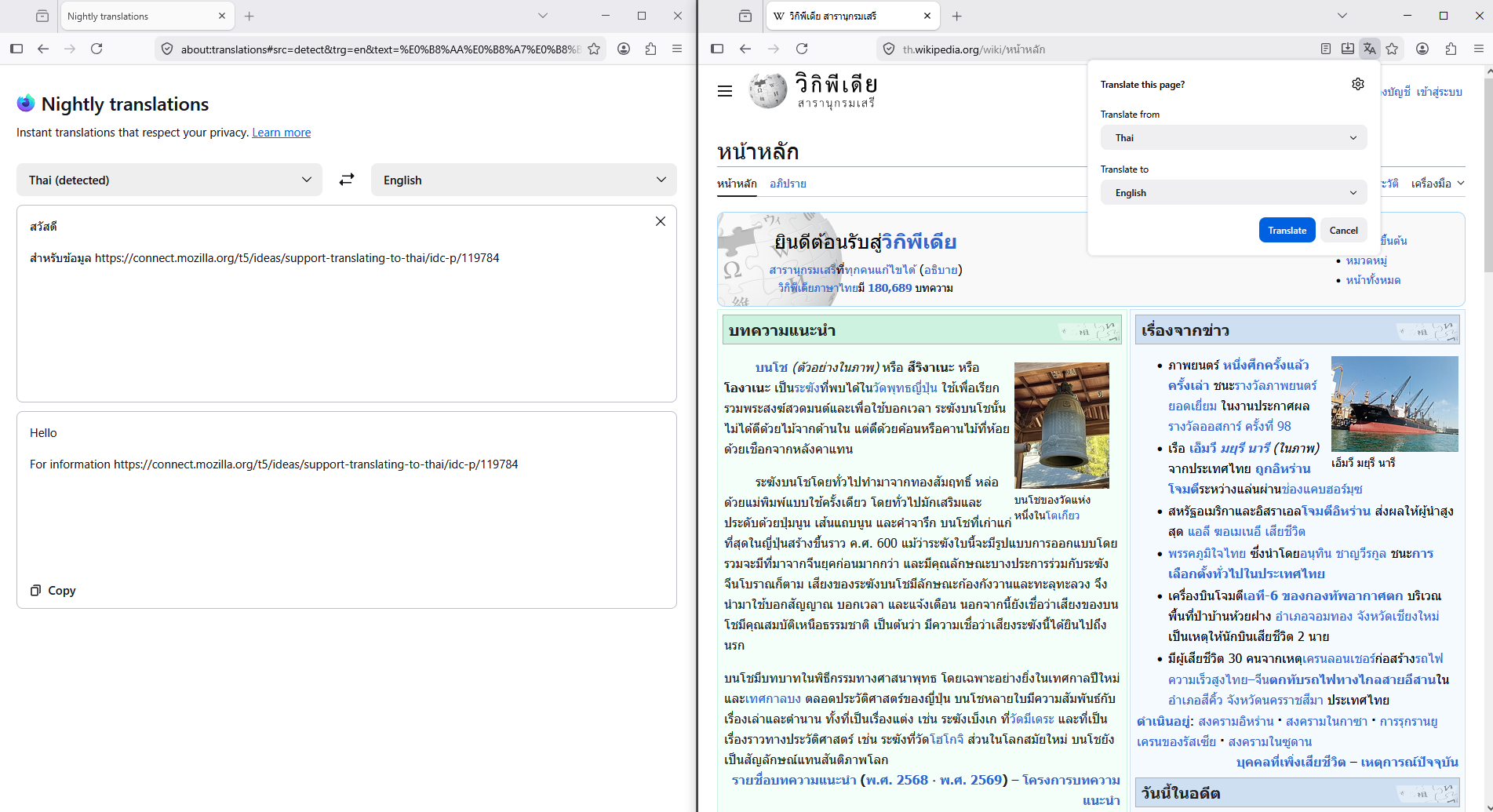Open the cargo ship news thumbnail

pyautogui.click(x=1395, y=404)
